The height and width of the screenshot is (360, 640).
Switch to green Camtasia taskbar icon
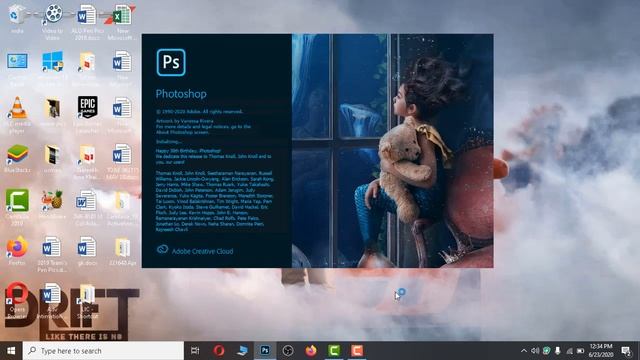(334, 350)
